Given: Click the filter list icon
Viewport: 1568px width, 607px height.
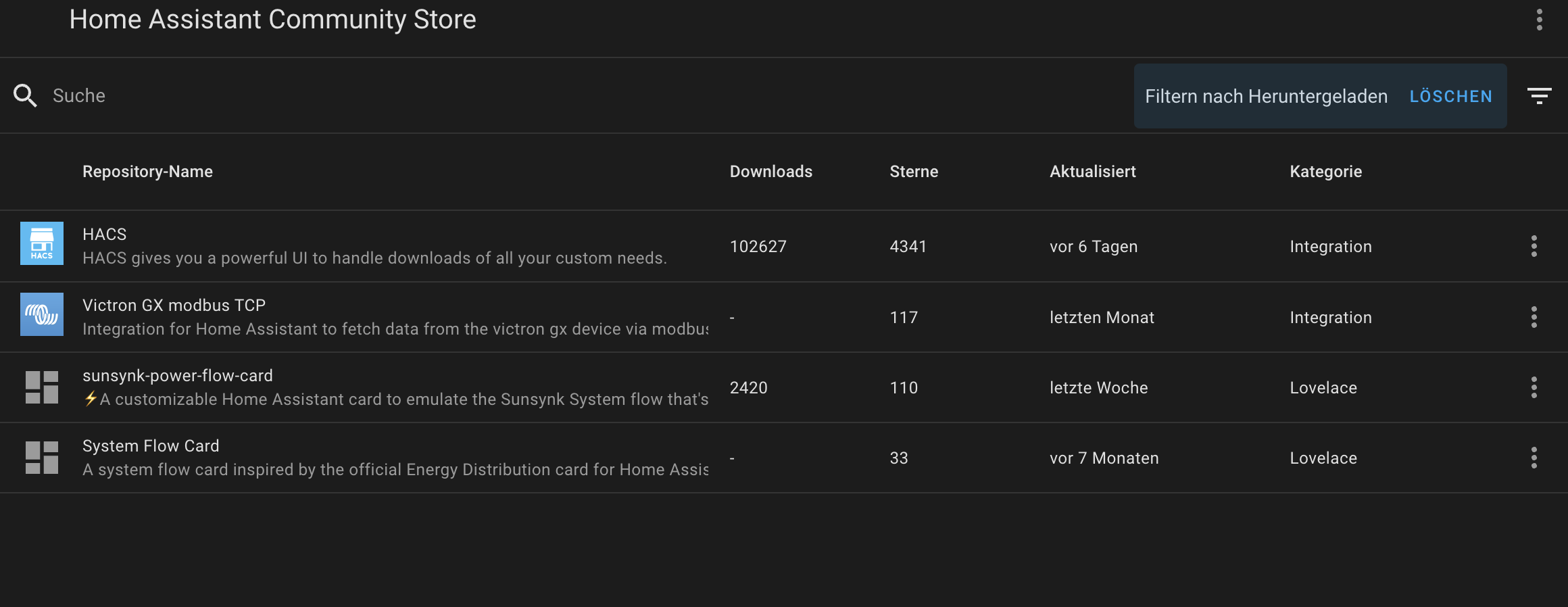Looking at the screenshot, I should point(1539,96).
